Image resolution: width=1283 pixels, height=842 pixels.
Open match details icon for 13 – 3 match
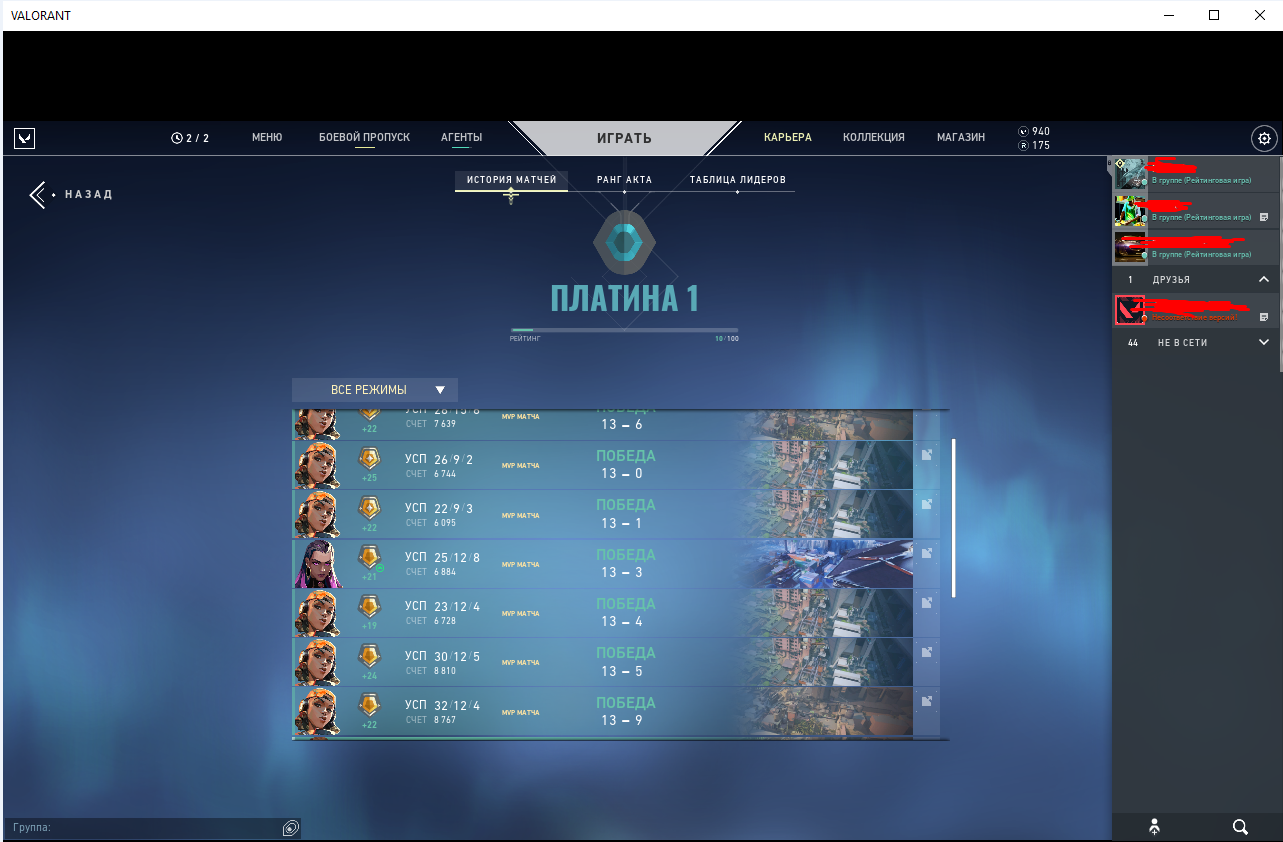(x=927, y=553)
